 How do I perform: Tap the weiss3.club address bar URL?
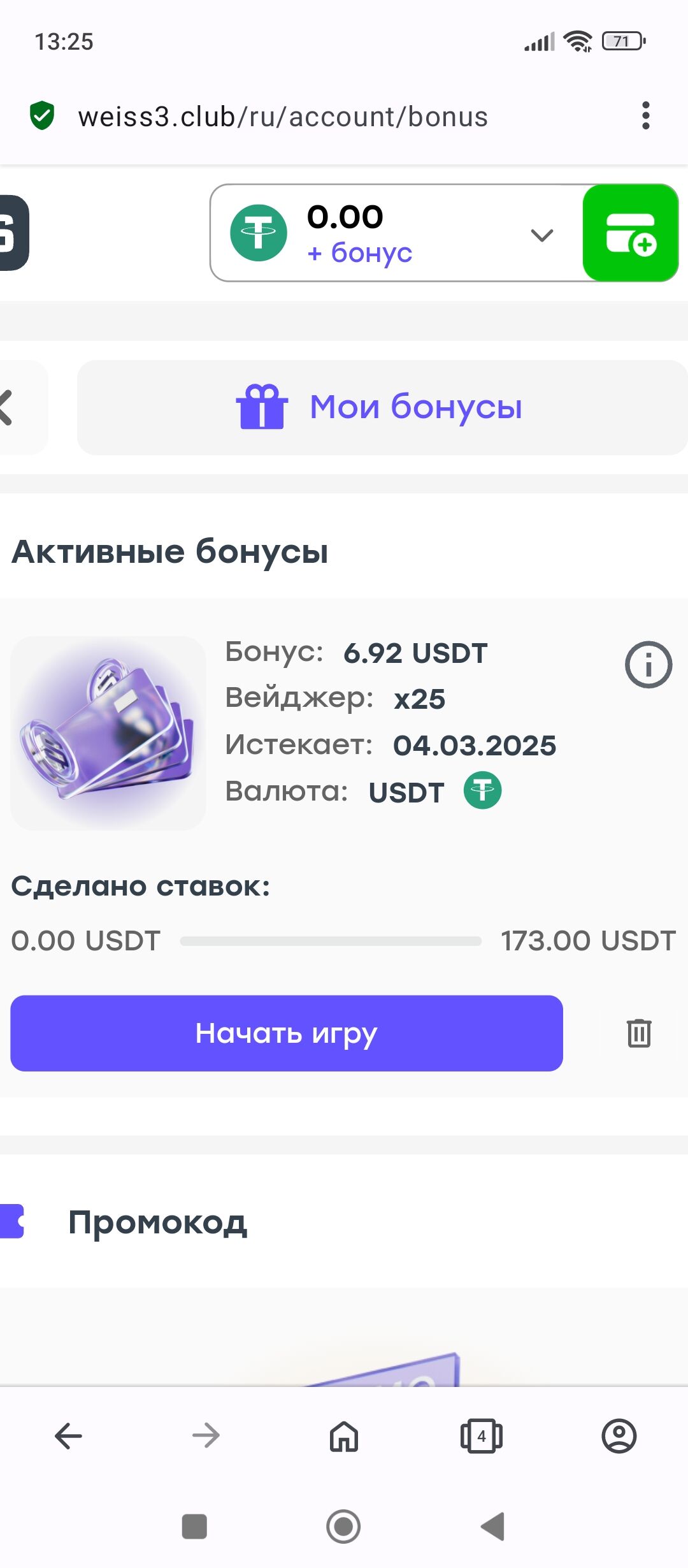tap(283, 117)
